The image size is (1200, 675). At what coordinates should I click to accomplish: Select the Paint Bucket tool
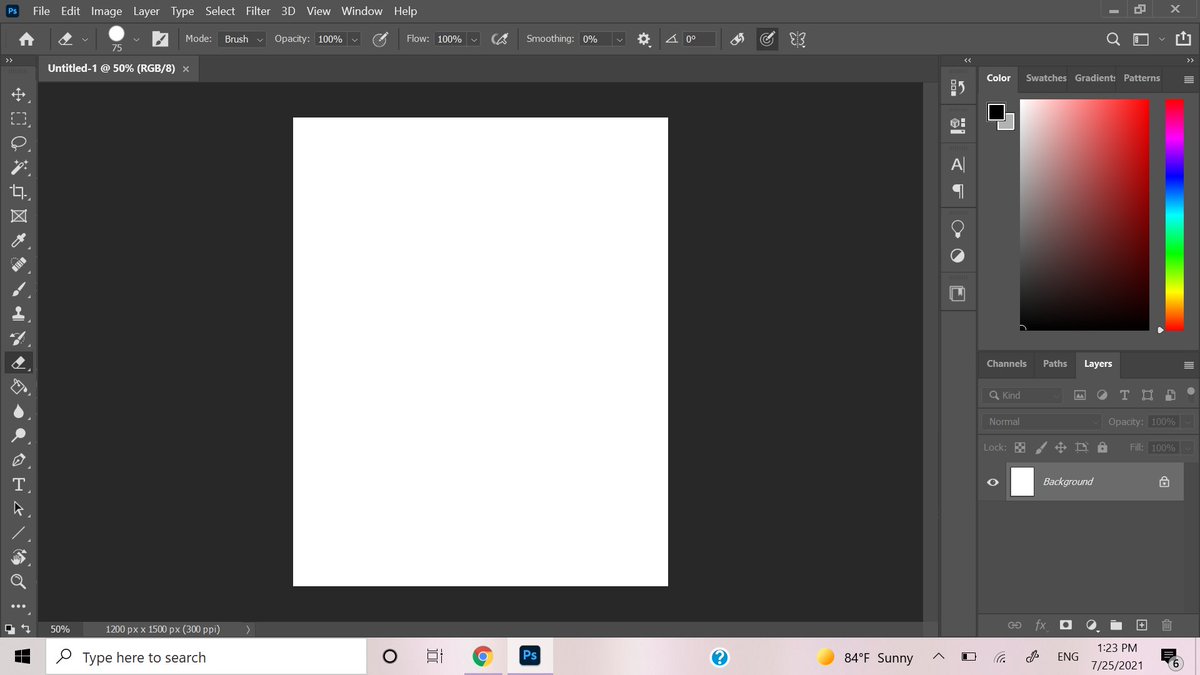18,387
